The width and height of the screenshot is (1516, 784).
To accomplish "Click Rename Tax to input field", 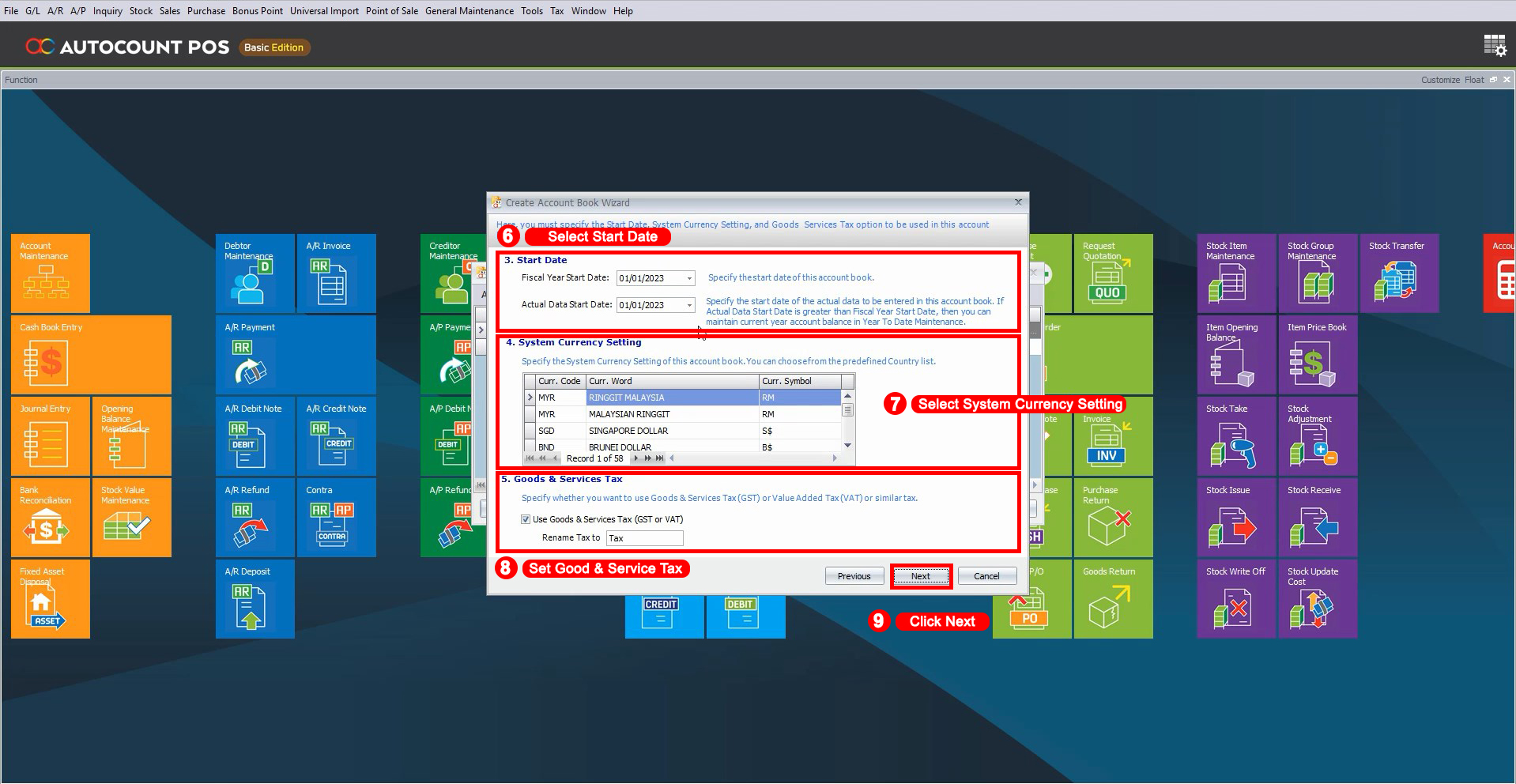I will click(644, 538).
